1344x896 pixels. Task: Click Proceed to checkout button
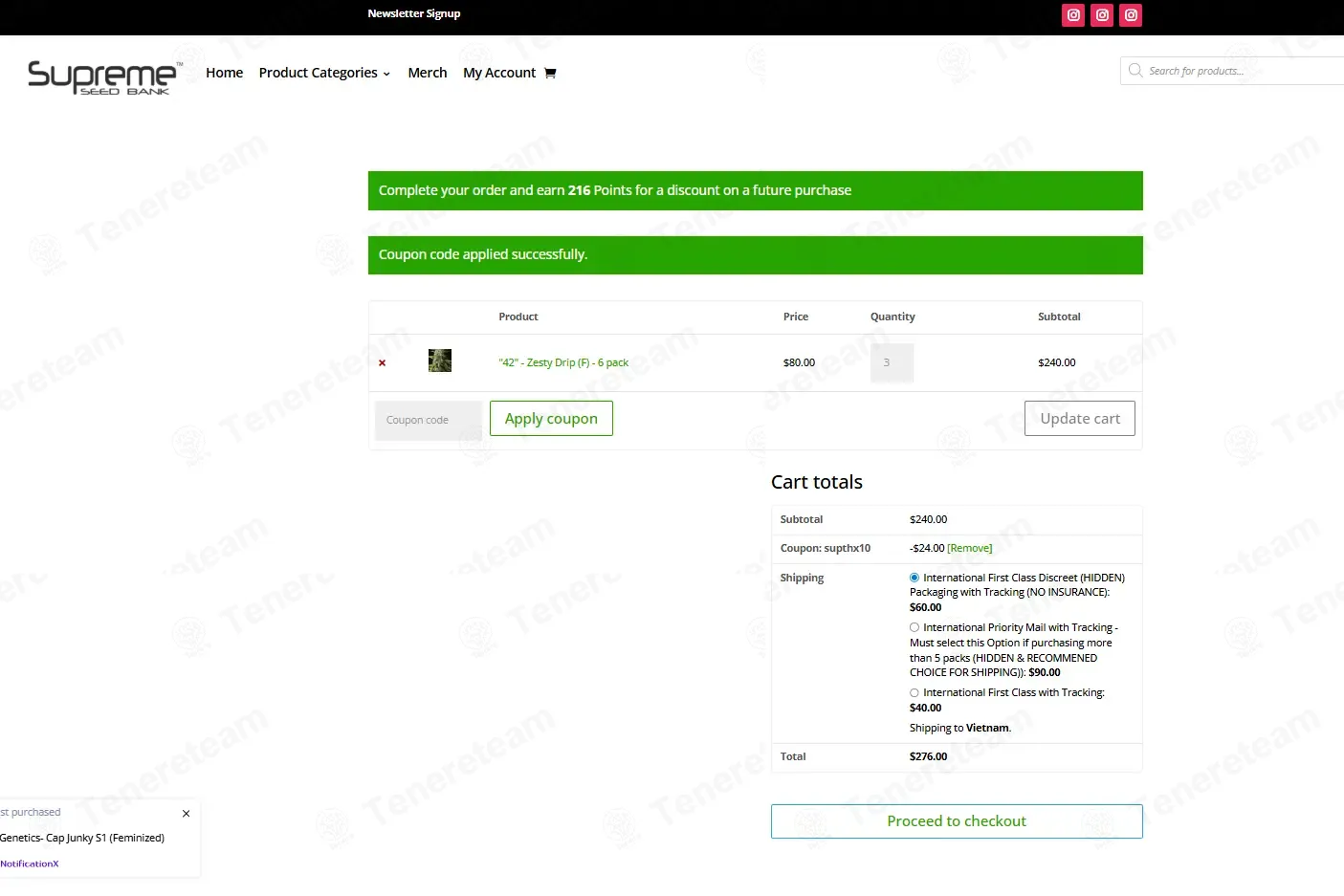[957, 821]
